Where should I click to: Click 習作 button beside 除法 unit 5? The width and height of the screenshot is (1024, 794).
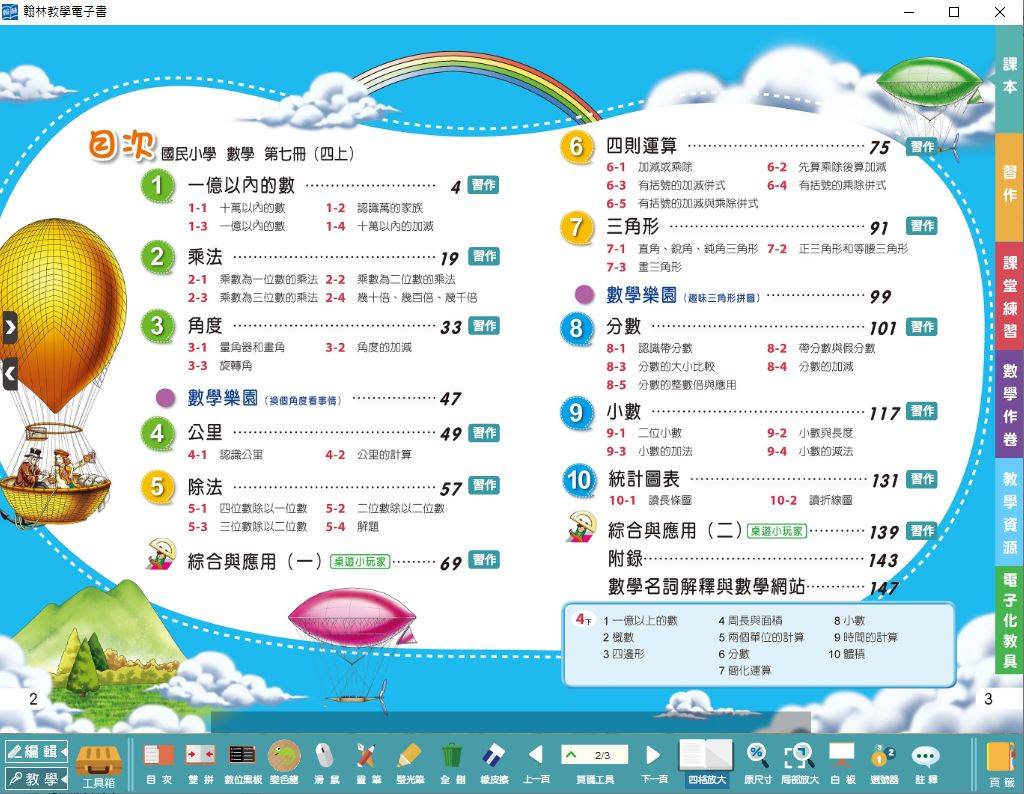pyautogui.click(x=484, y=484)
